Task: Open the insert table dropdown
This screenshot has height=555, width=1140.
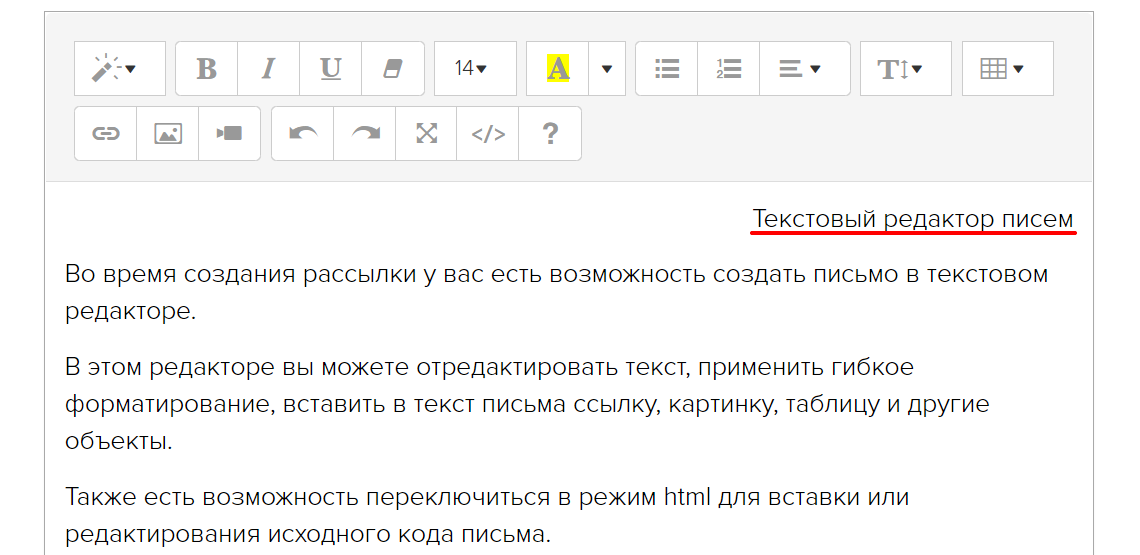Action: click(1007, 69)
